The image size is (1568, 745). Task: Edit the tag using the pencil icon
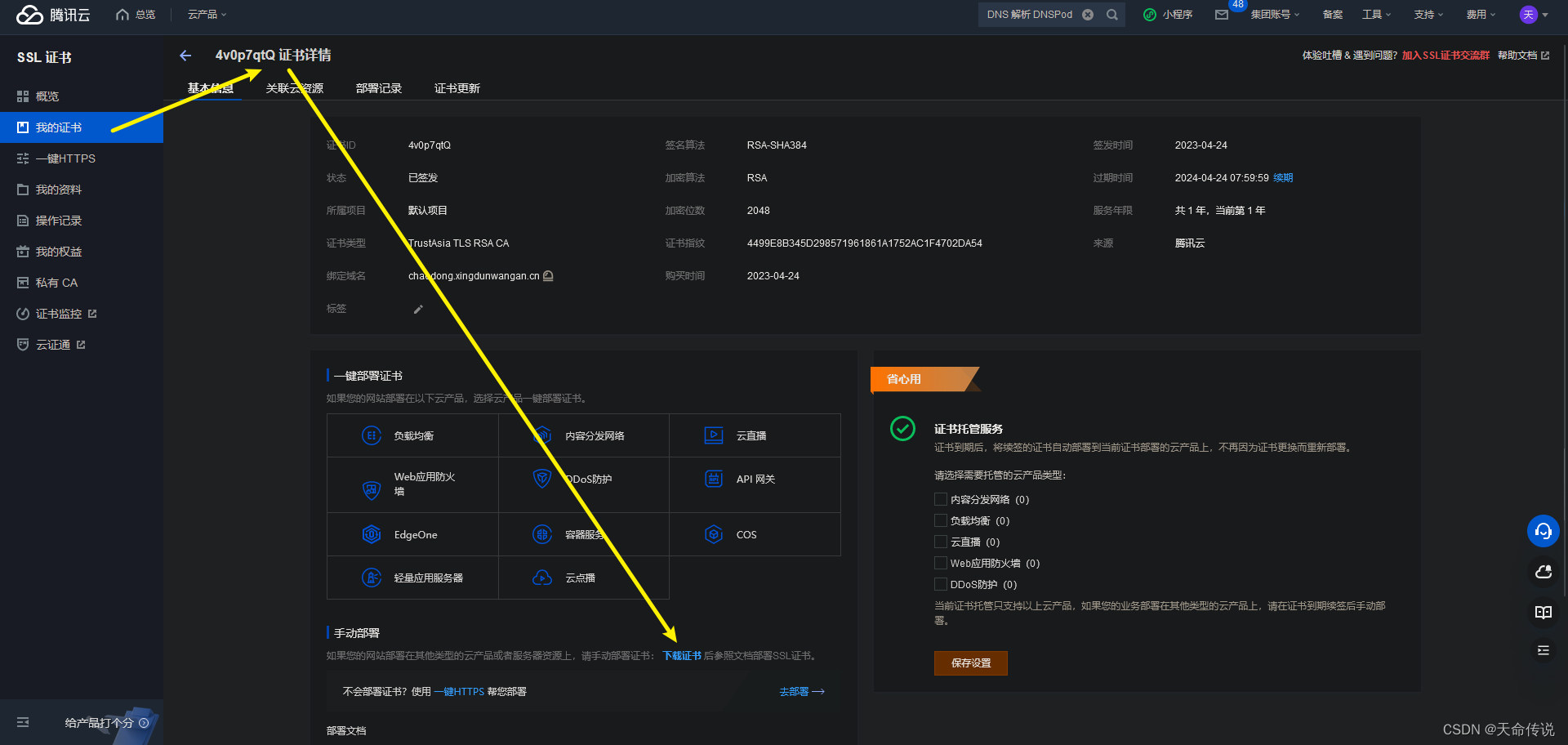point(417,309)
